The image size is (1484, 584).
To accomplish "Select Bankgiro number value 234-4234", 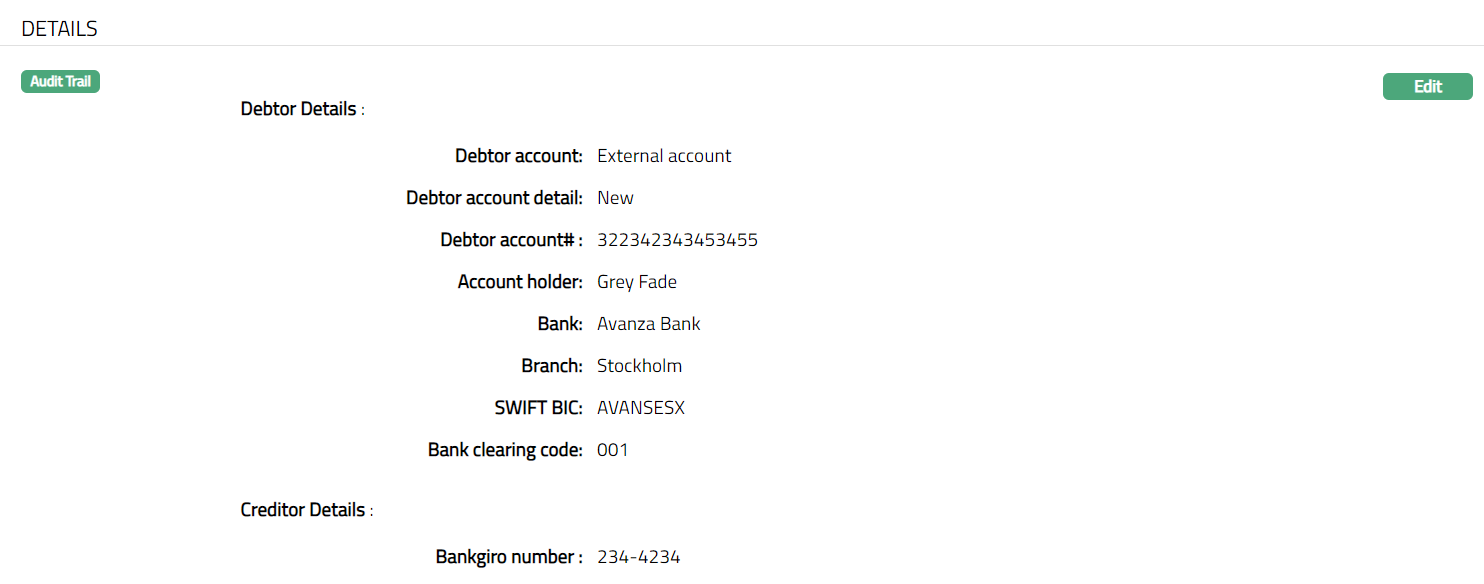I will tap(638, 557).
